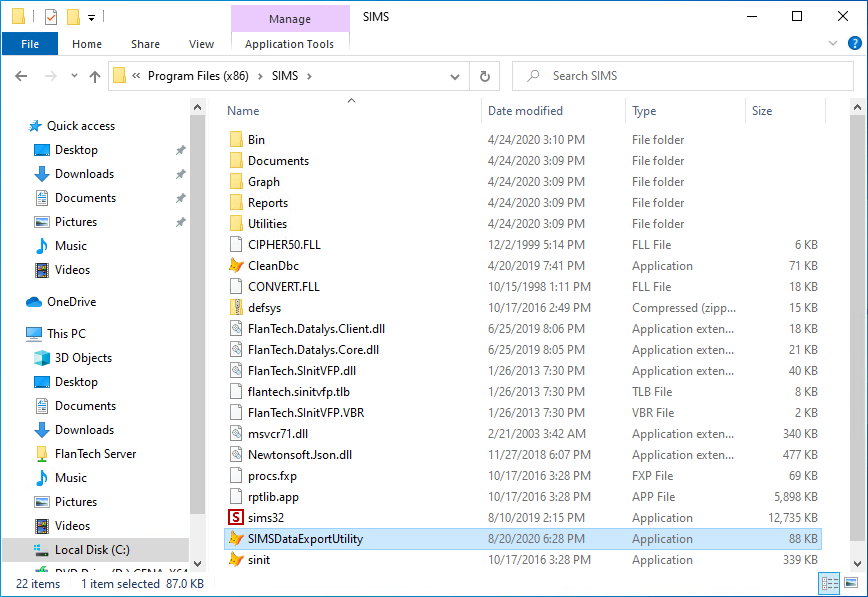Open address bar history dropdown
This screenshot has width=868, height=597.
point(454,76)
